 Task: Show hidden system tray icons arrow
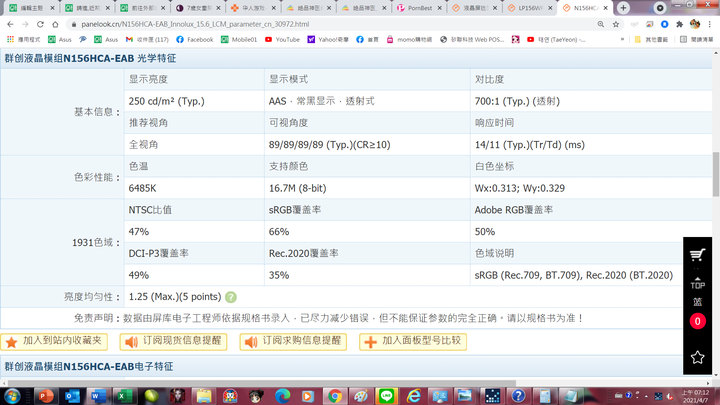coord(646,396)
